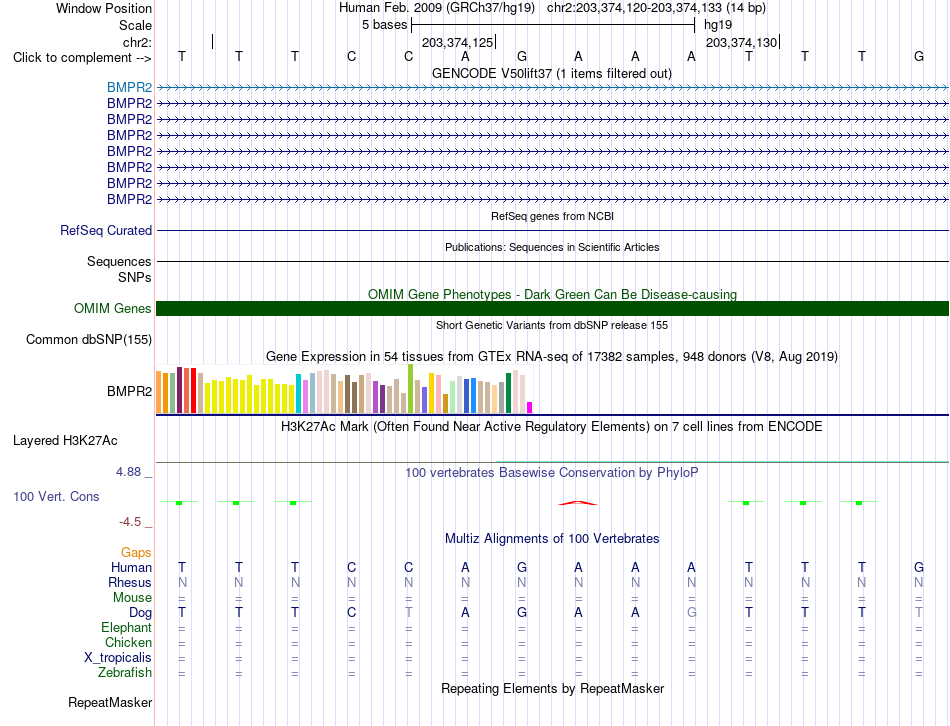Open the Common dbSNP(155) track label

(88, 339)
